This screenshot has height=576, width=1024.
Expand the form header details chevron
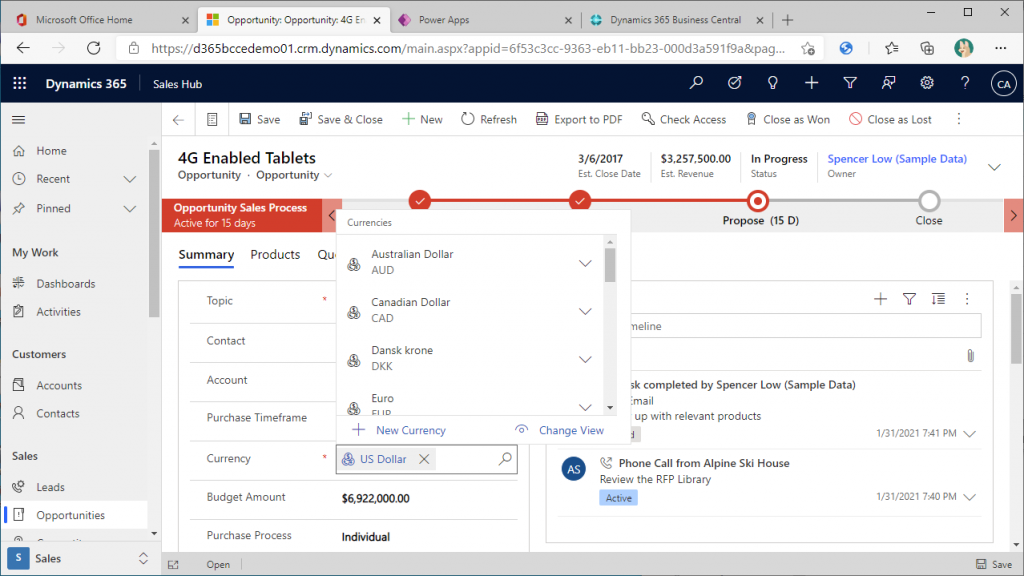pos(994,167)
